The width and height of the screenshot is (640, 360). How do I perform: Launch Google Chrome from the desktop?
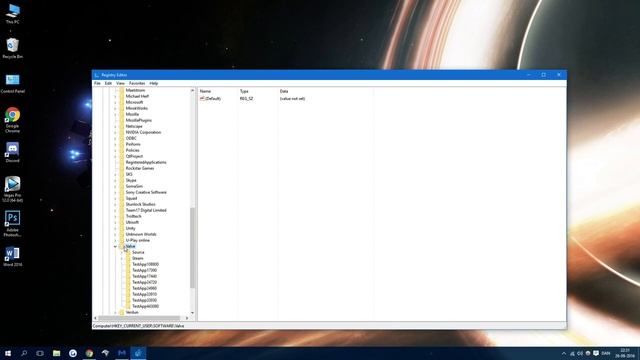(x=13, y=120)
